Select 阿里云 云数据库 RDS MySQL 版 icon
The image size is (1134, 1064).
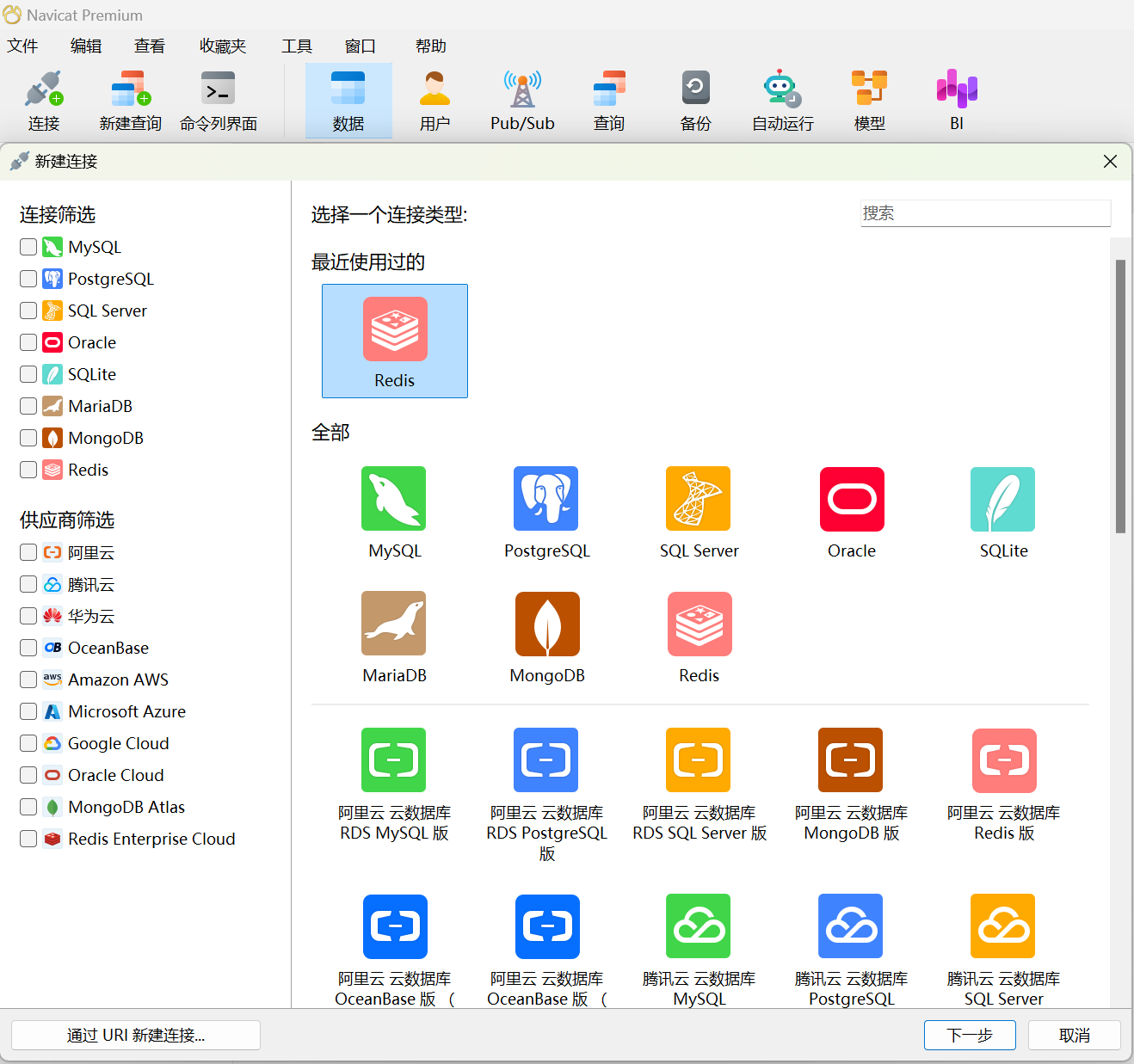point(394,760)
